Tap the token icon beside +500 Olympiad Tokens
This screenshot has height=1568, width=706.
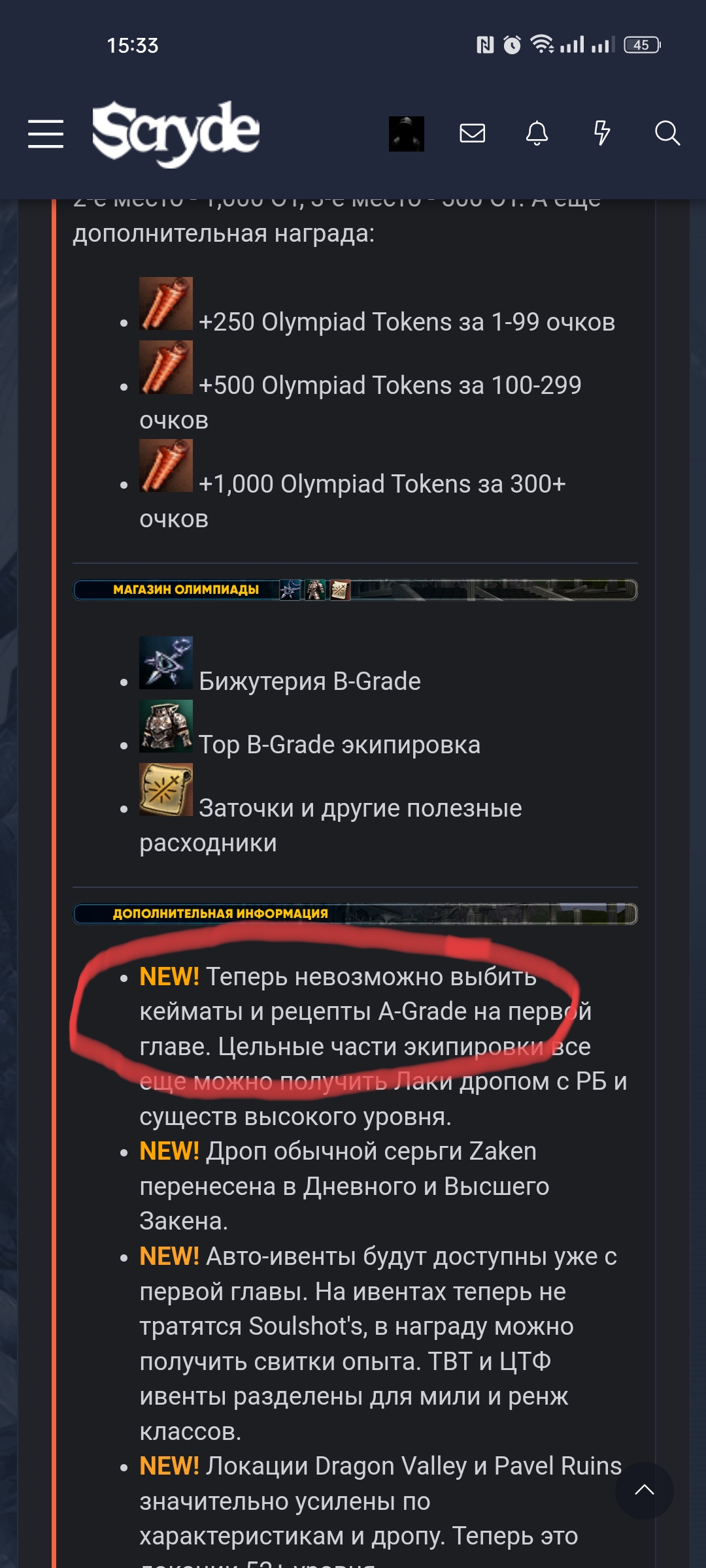click(166, 367)
